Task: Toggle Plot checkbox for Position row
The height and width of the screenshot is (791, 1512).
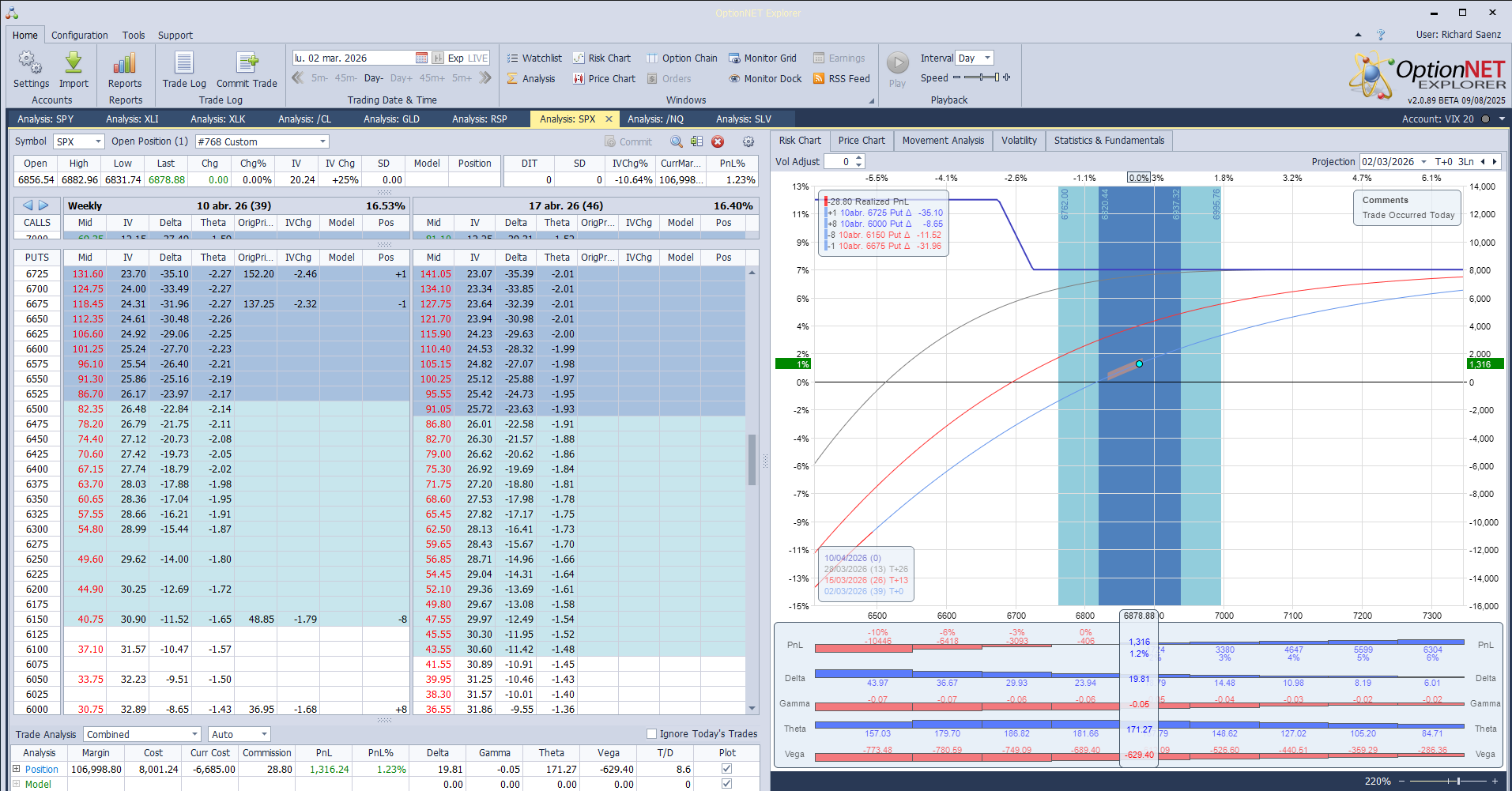Action: point(726,769)
